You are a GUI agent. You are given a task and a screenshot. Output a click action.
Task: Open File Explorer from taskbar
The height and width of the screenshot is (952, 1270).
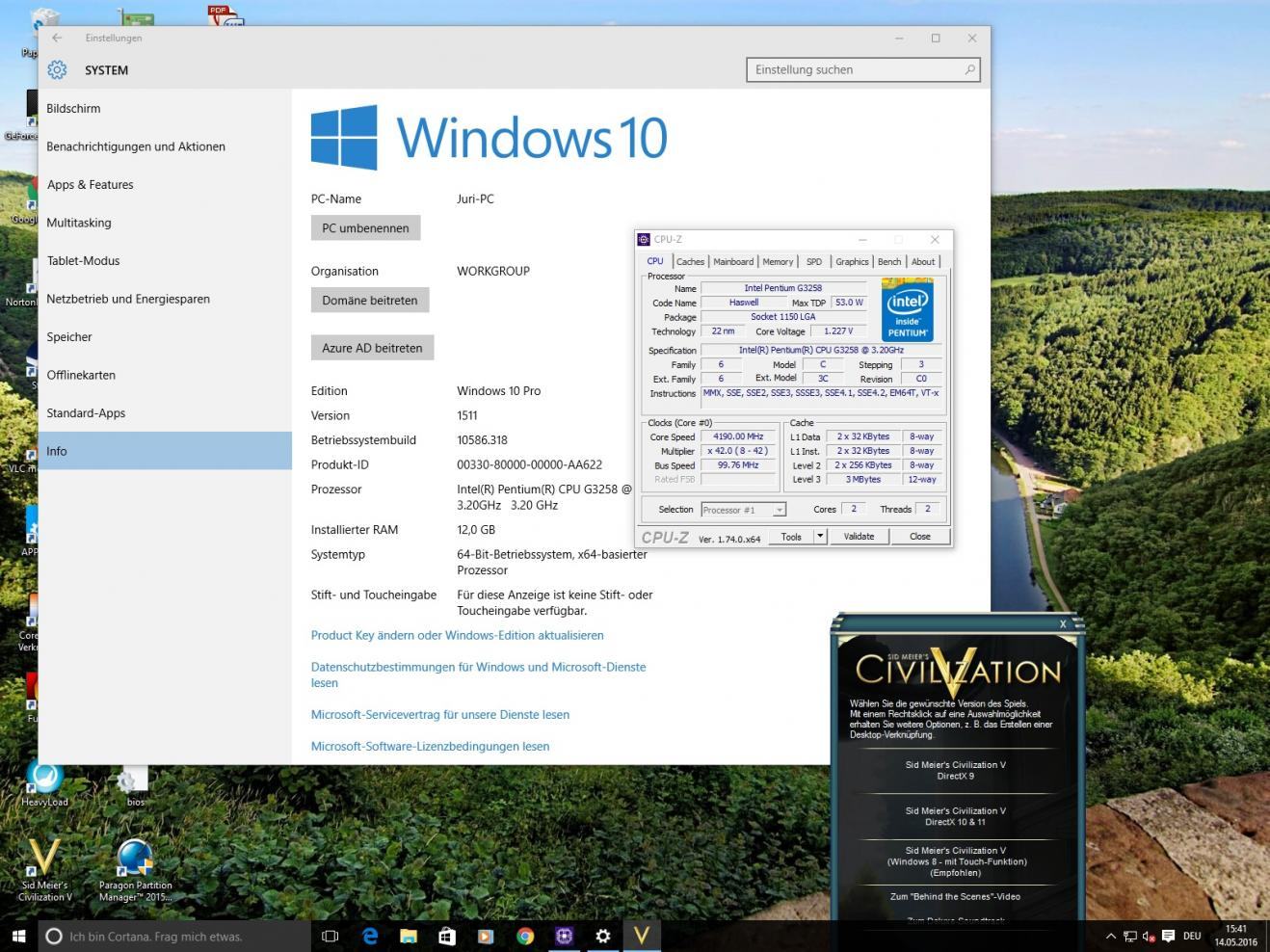(409, 936)
